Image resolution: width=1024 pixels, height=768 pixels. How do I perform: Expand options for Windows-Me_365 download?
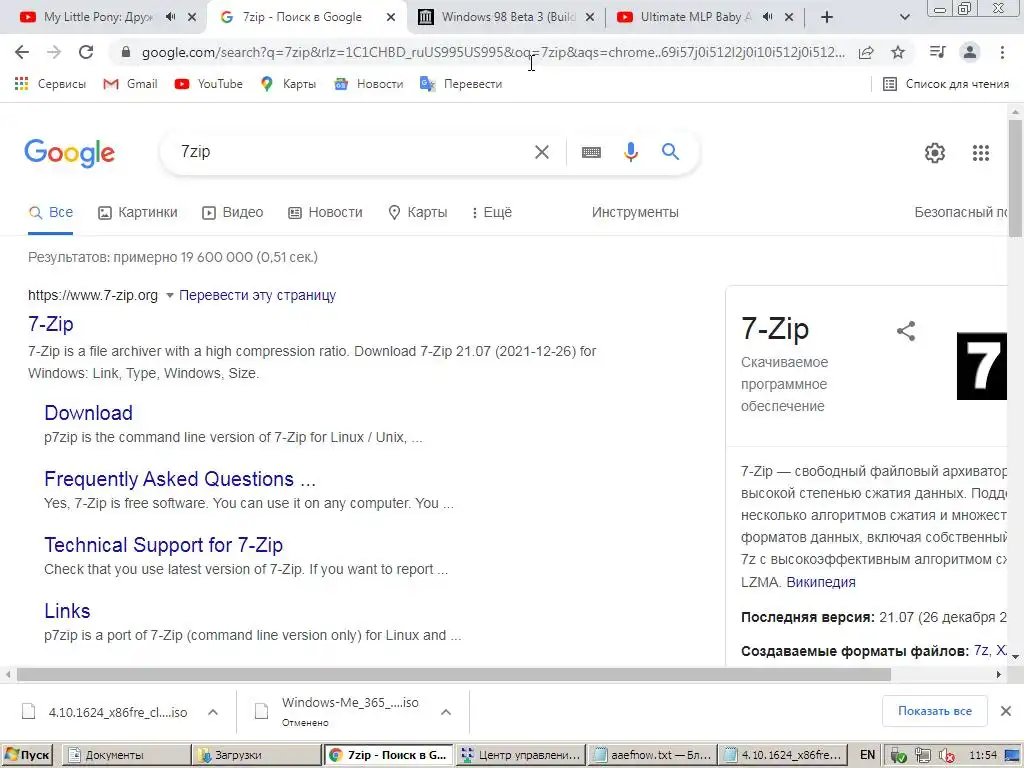446,712
